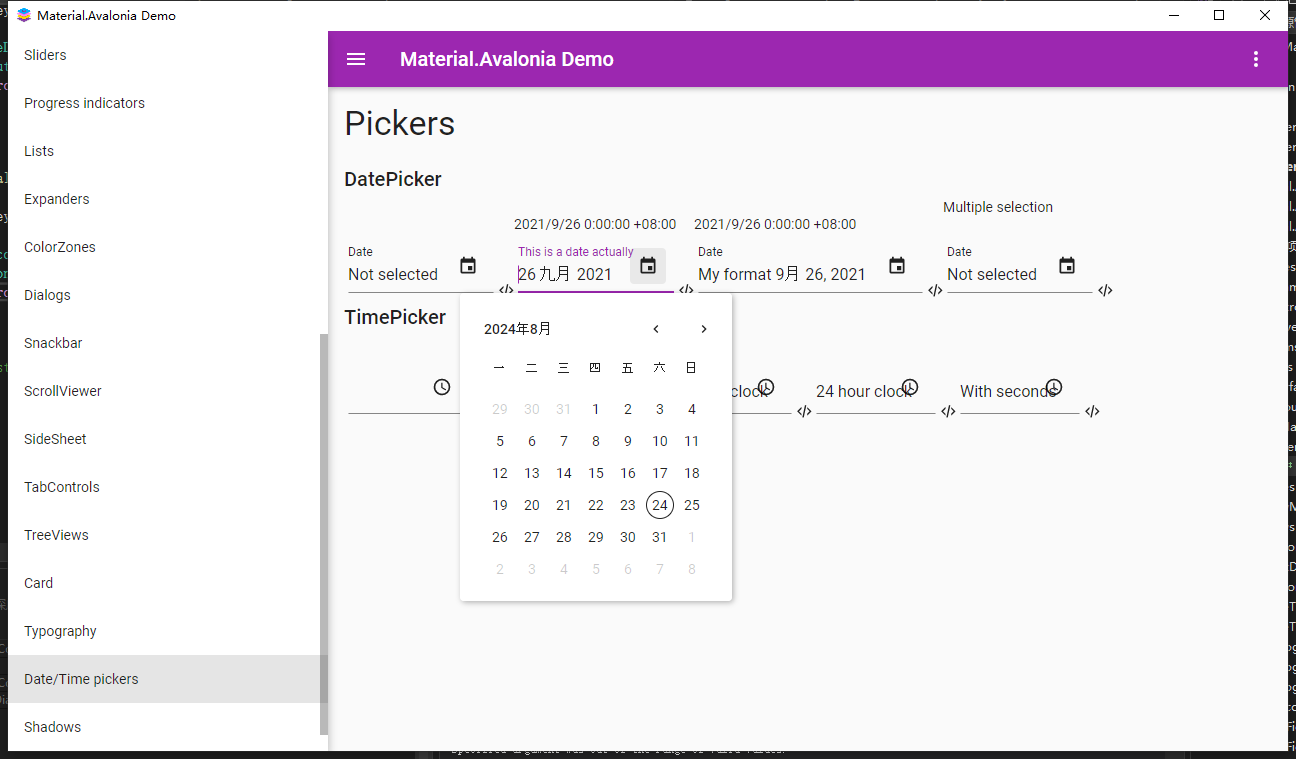Show source code for second date picker
Screen dimensions: 1296x759
686,290
